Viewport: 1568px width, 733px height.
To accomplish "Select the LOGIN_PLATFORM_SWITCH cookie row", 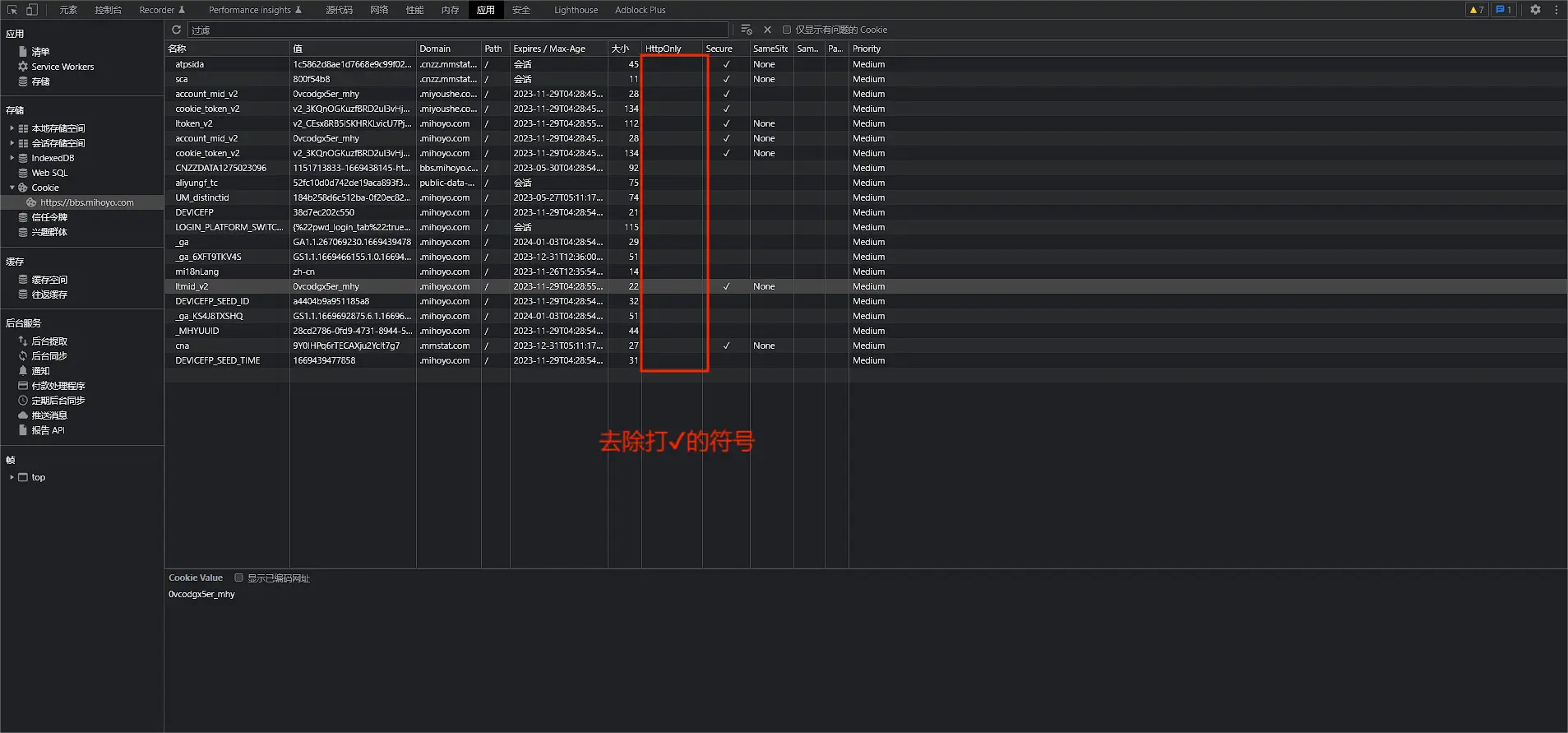I will pyautogui.click(x=866, y=227).
